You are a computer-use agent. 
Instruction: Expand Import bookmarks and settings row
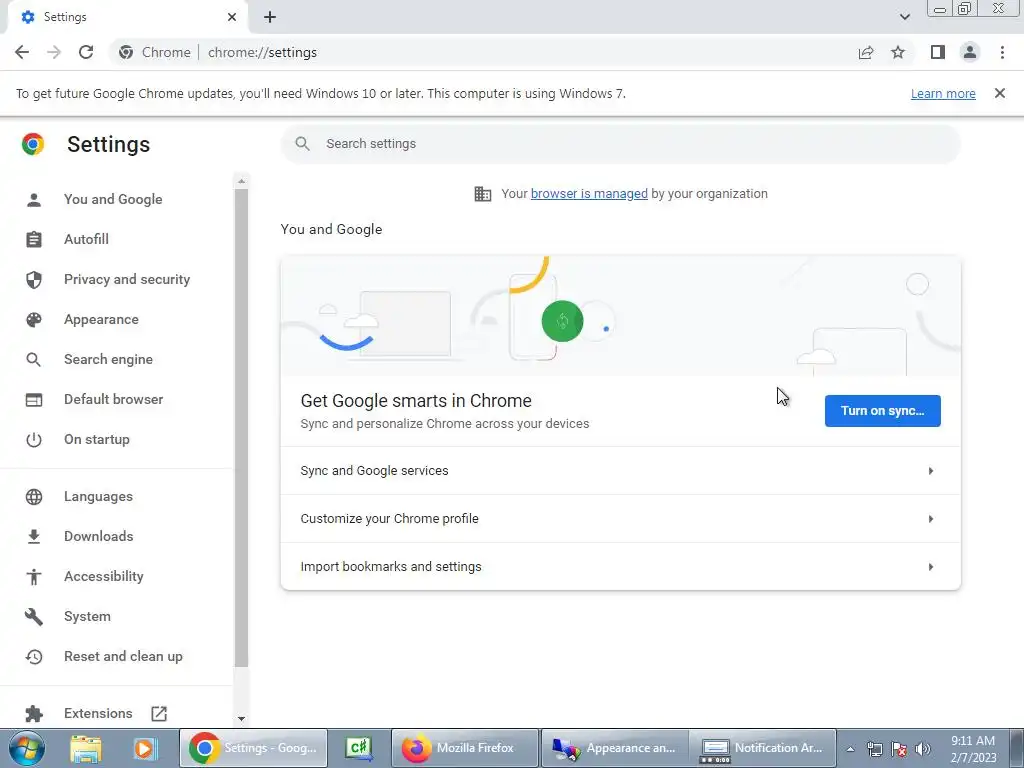point(620,566)
